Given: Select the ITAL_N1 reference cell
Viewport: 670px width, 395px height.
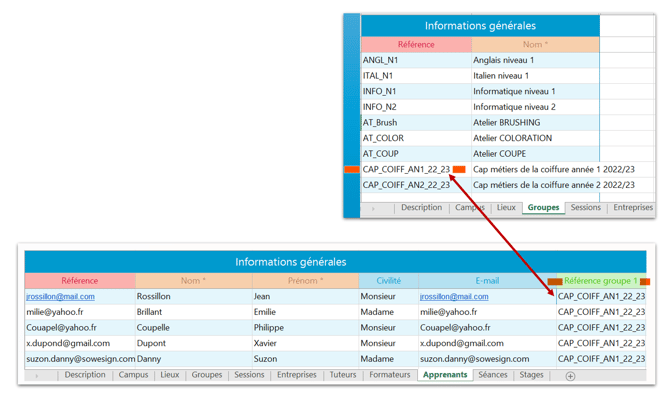Looking at the screenshot, I should tap(416, 76).
